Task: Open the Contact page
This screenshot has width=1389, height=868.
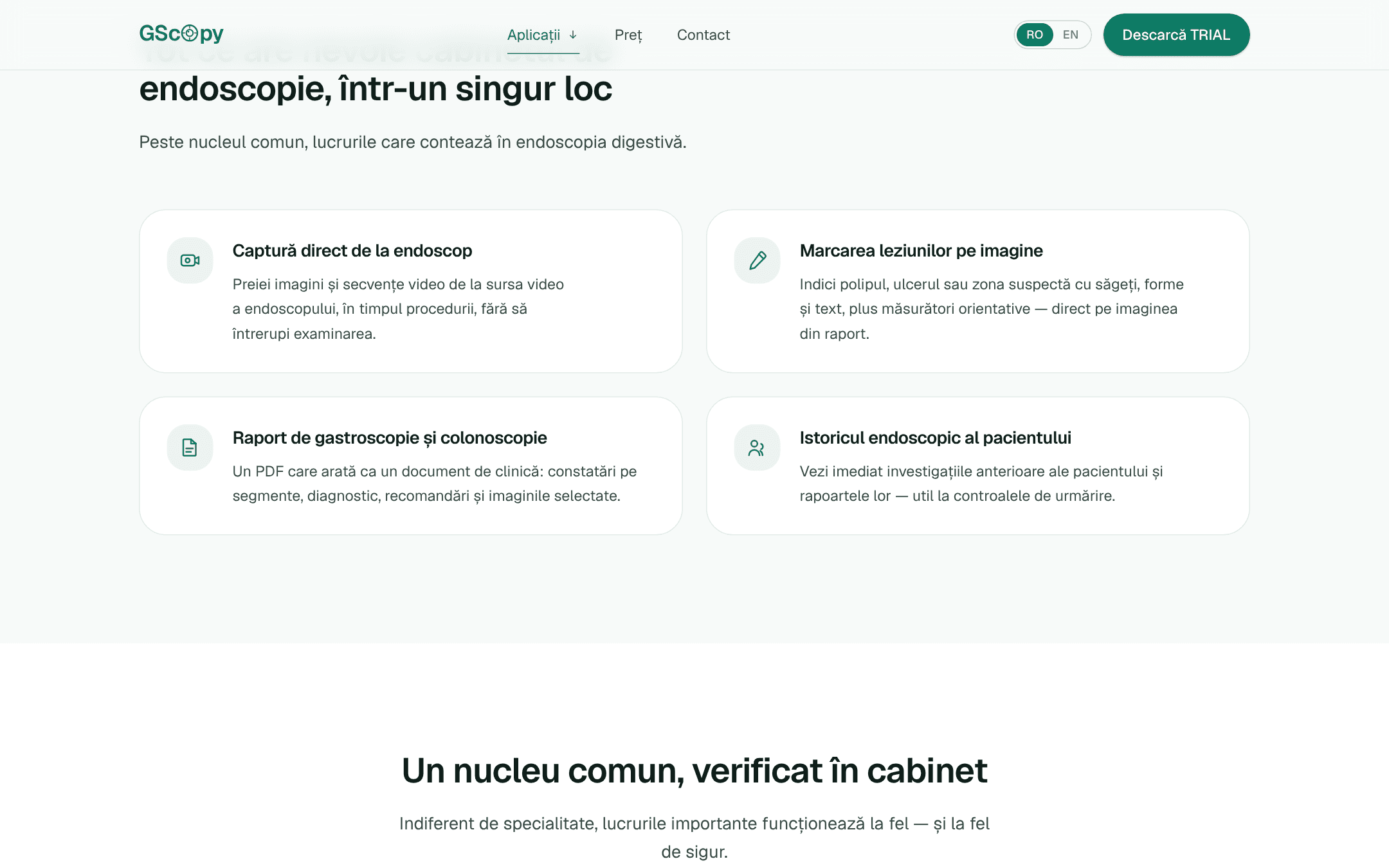Action: coord(703,35)
